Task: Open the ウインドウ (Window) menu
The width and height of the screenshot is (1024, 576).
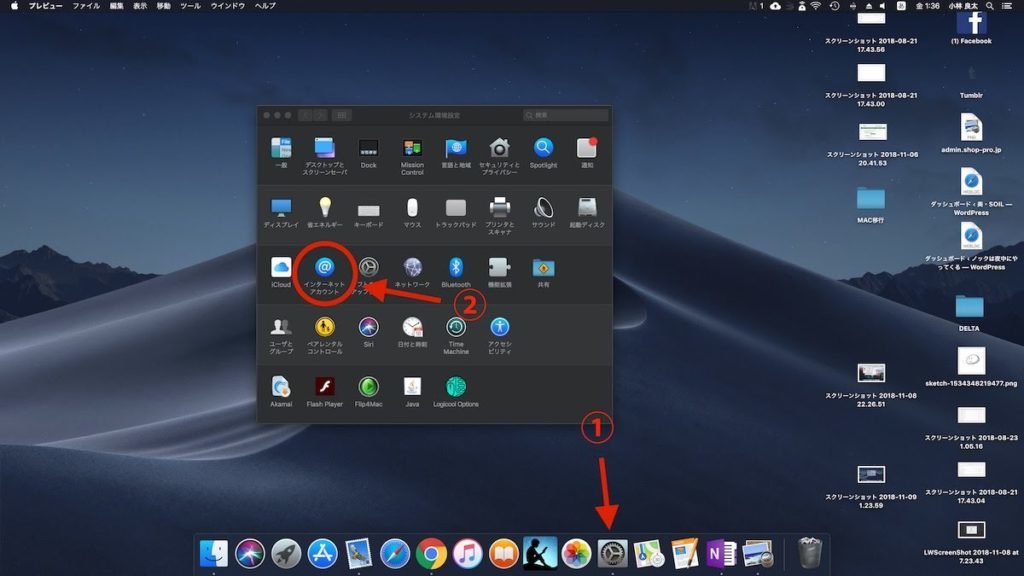Action: click(228, 6)
